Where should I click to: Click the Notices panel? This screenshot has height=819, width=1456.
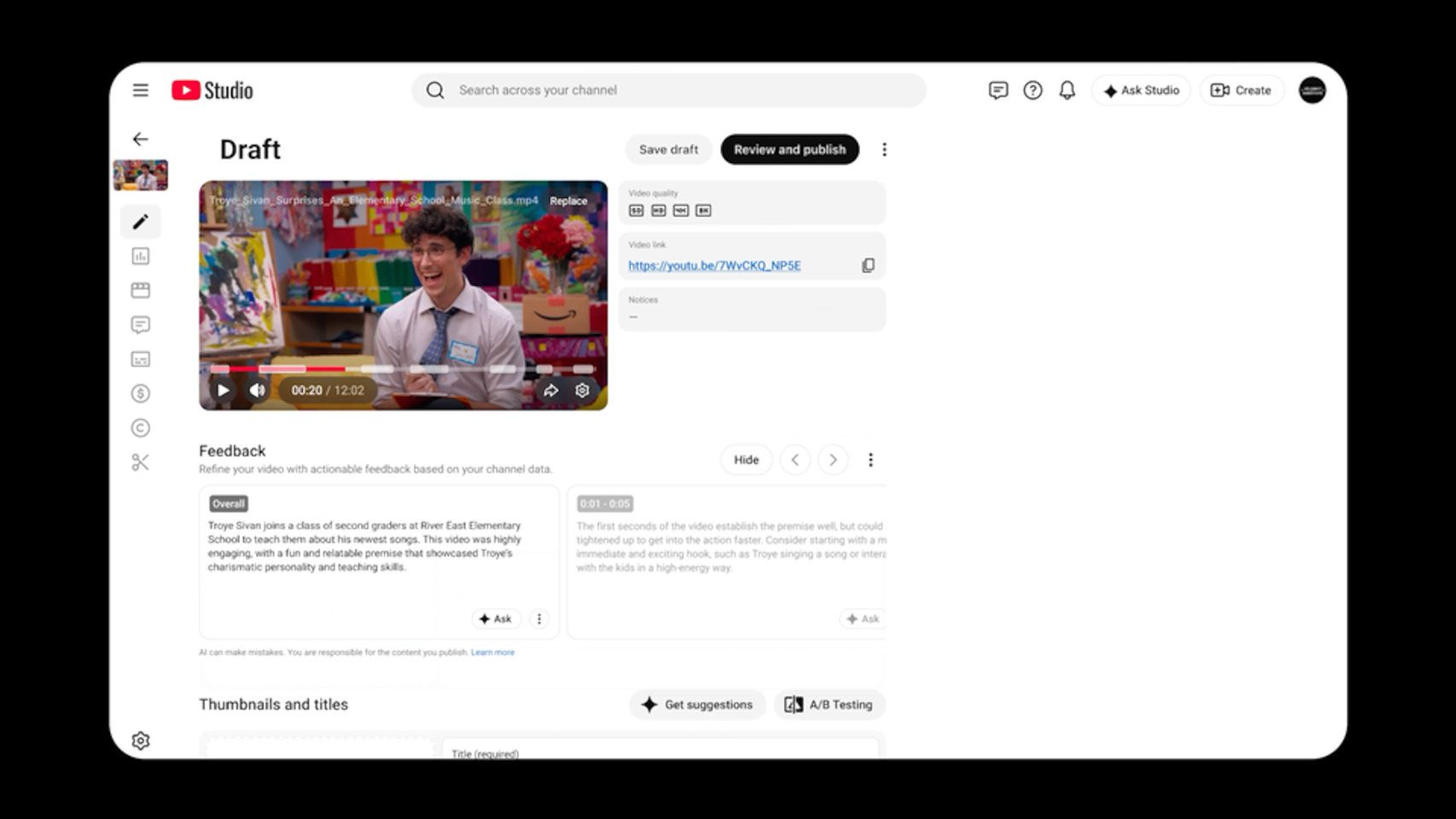click(752, 309)
